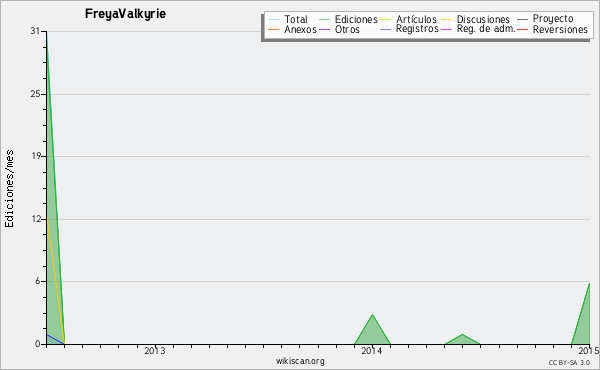The height and width of the screenshot is (370, 600).
Task: Click the 2014 x-axis label
Action: (372, 350)
